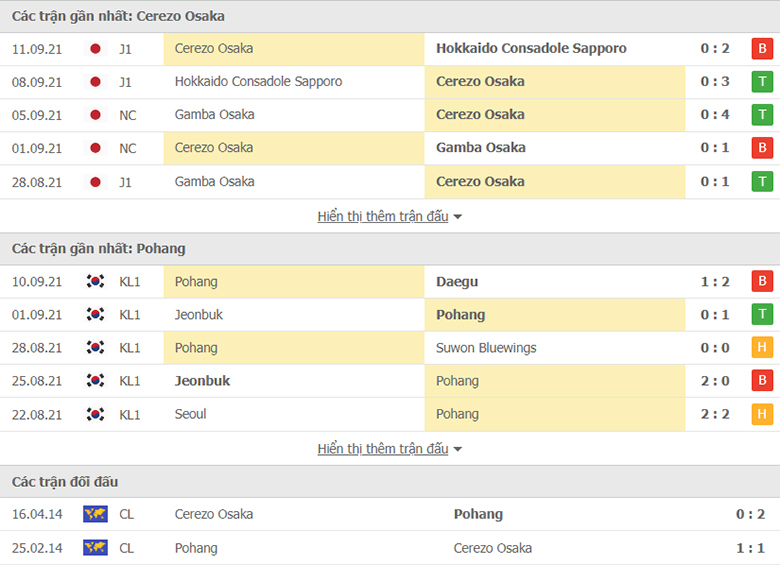The image size is (780, 565).
Task: Click the world map icon in the 25.02.14 row
Action: pos(95,548)
